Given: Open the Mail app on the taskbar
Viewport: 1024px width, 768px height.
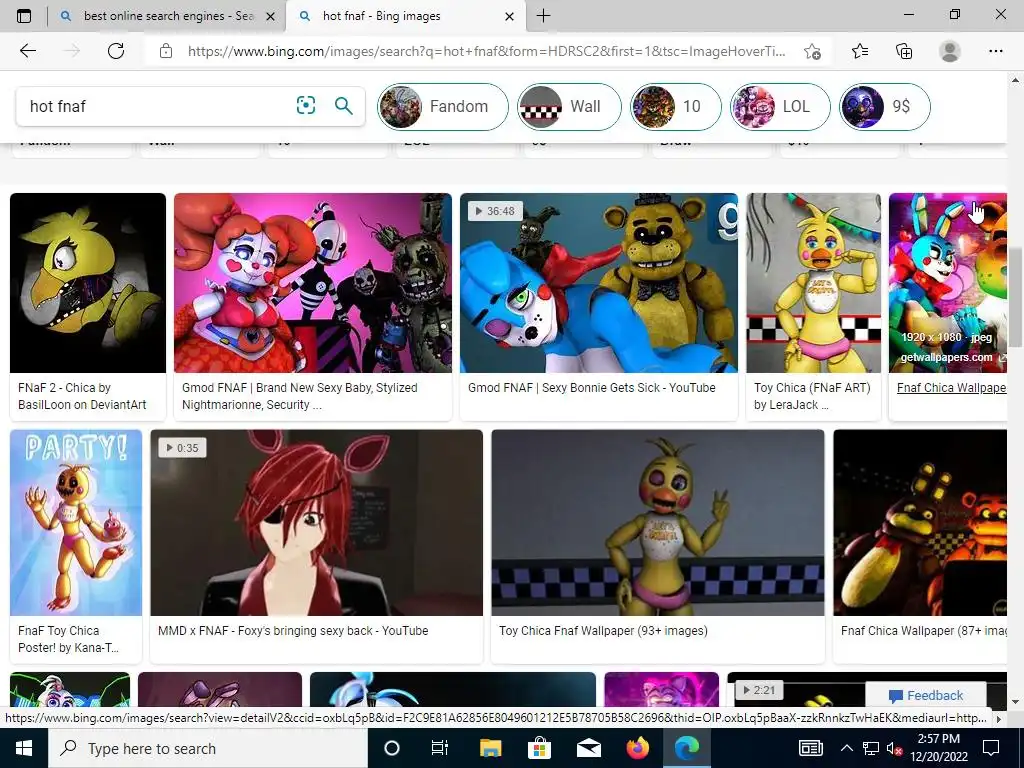Looking at the screenshot, I should 588,748.
